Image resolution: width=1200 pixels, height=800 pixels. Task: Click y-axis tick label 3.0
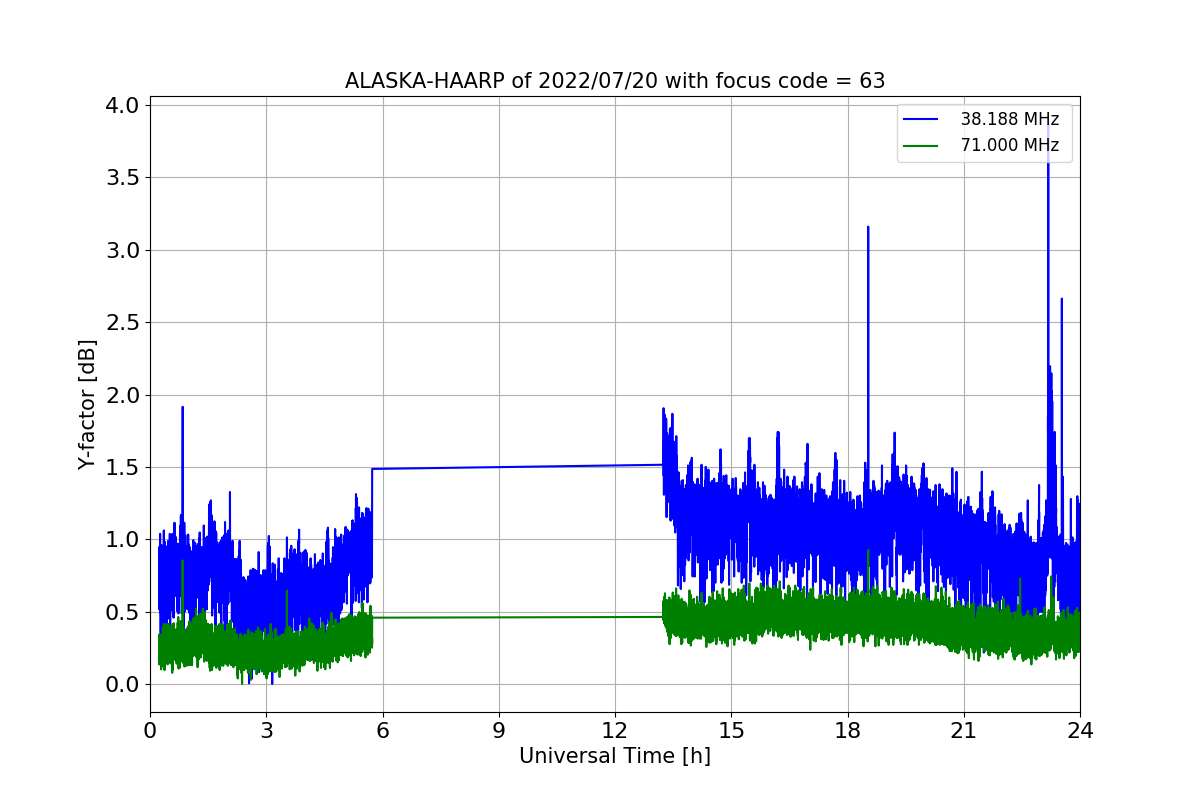tap(122, 250)
